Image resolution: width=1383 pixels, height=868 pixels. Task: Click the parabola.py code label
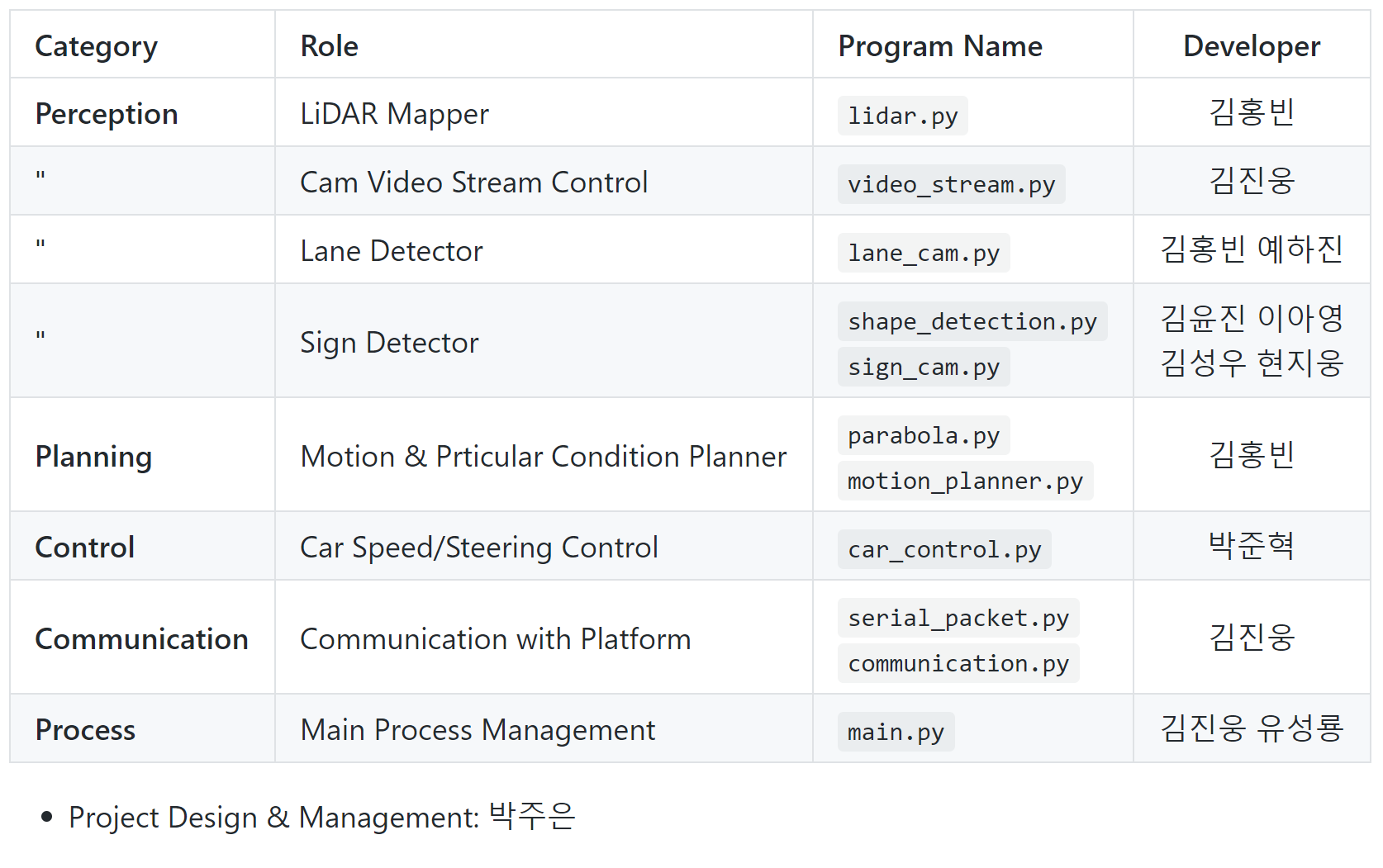click(924, 435)
